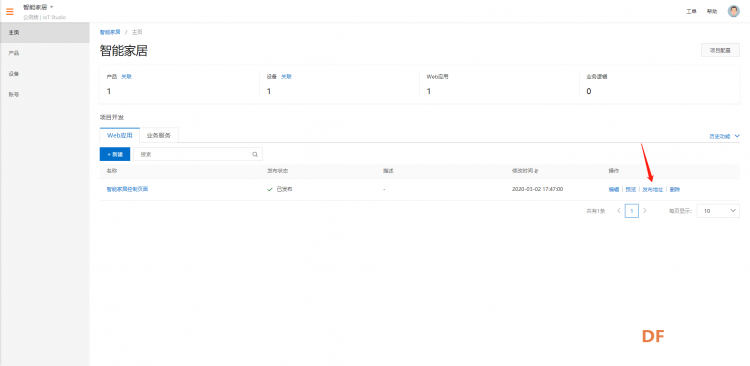Expand the 历史功能 dropdown
This screenshot has width=750, height=366.
724,136
